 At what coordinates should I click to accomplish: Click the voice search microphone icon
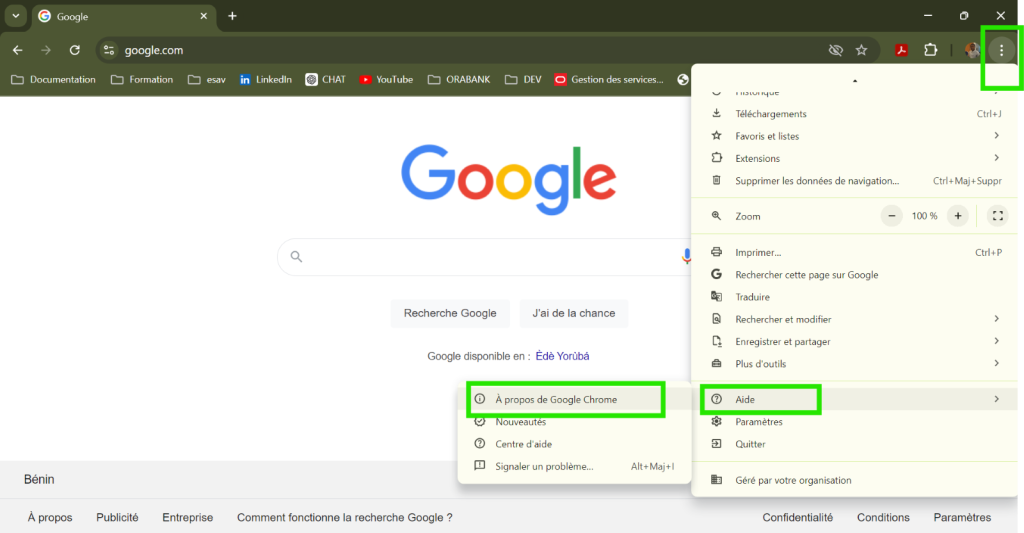coord(686,257)
